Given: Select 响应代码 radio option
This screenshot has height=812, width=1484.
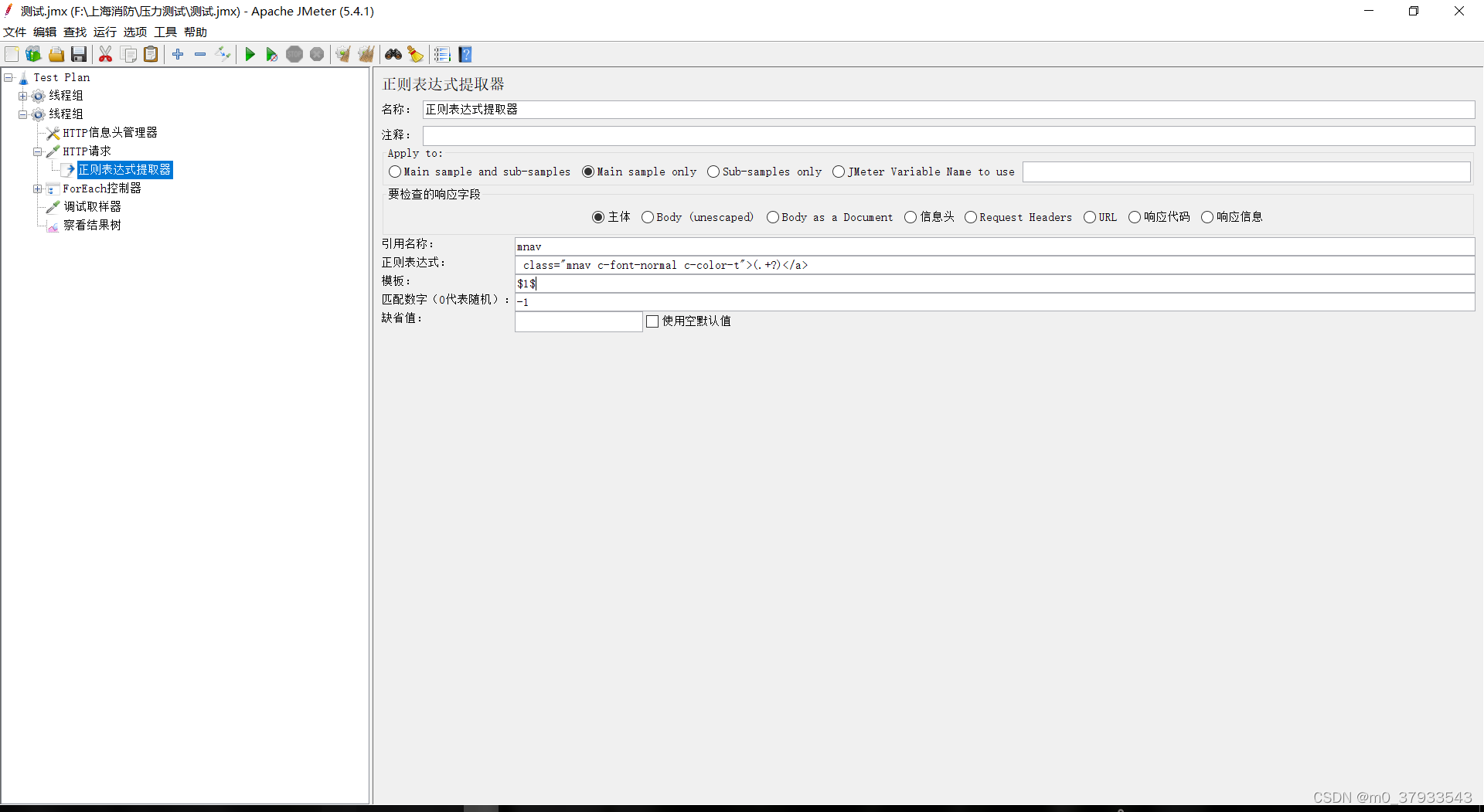Looking at the screenshot, I should point(1135,217).
